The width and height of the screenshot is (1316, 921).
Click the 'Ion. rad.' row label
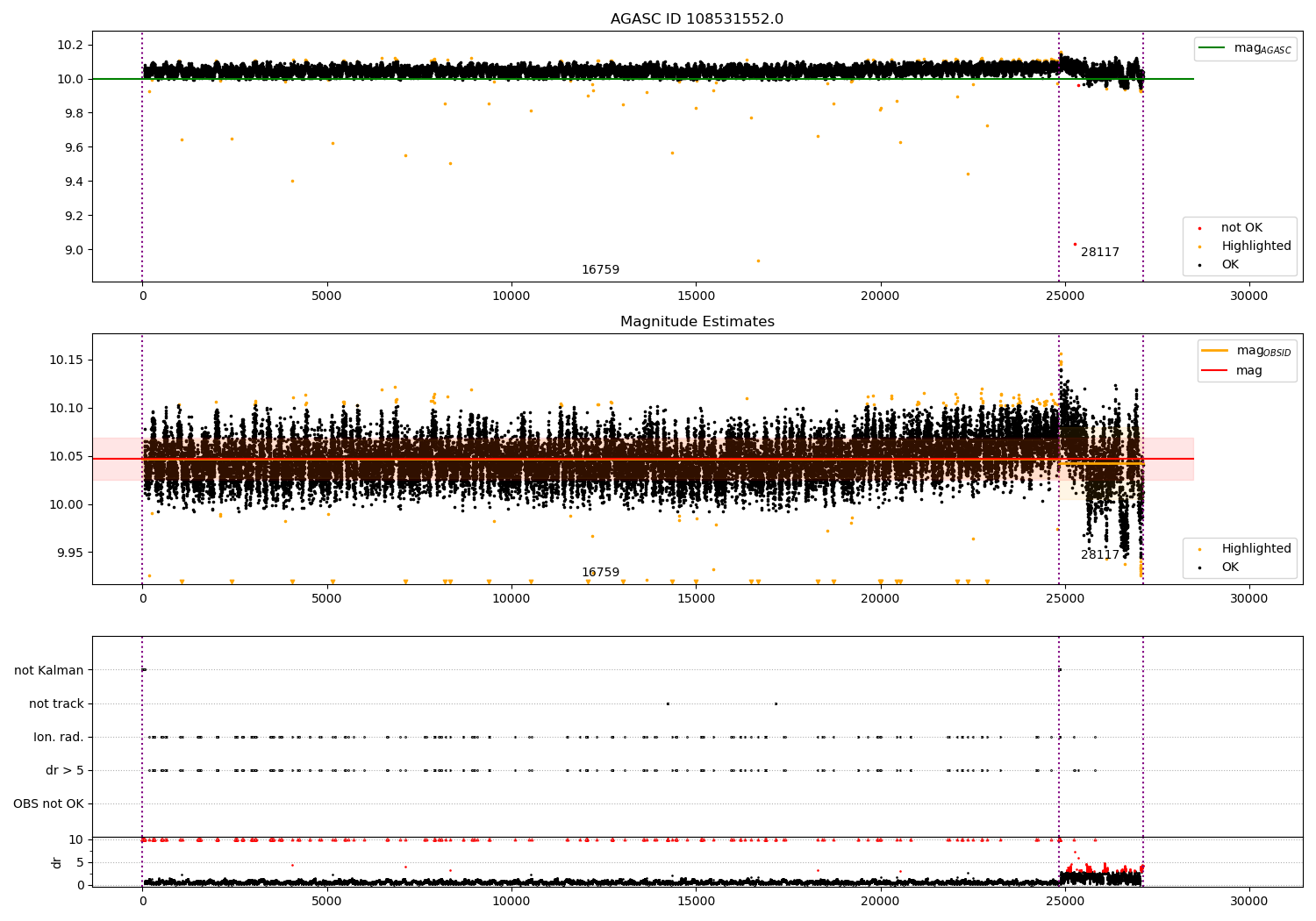59,738
